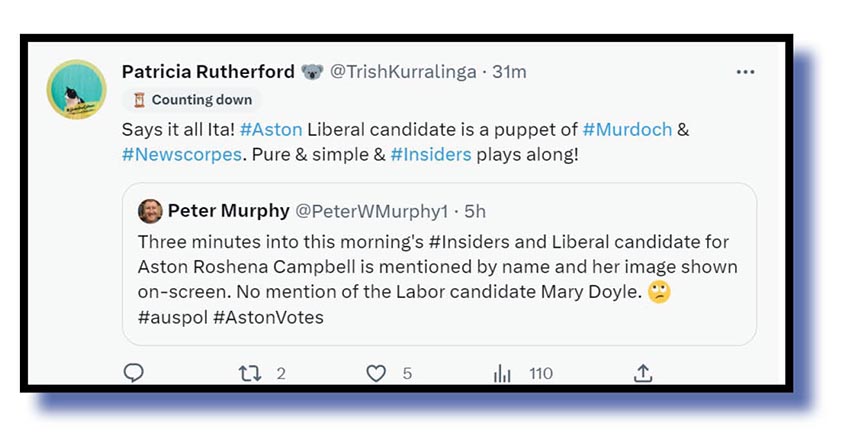Open the three-dot more options menu
Screen dimensions: 850x436
coord(746,72)
